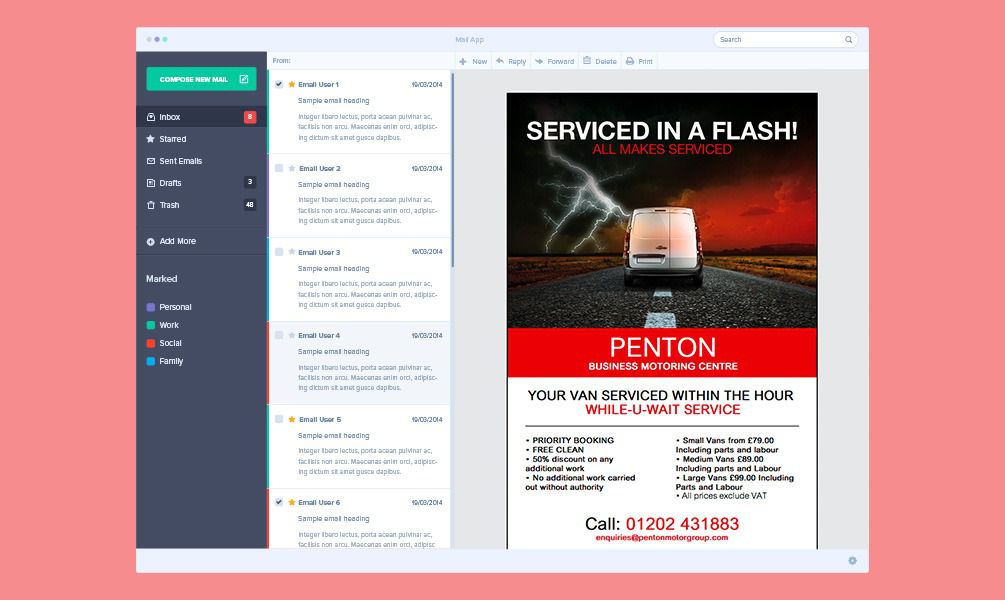Image resolution: width=1005 pixels, height=600 pixels.
Task: Star the Email User 3 message
Action: [x=292, y=252]
